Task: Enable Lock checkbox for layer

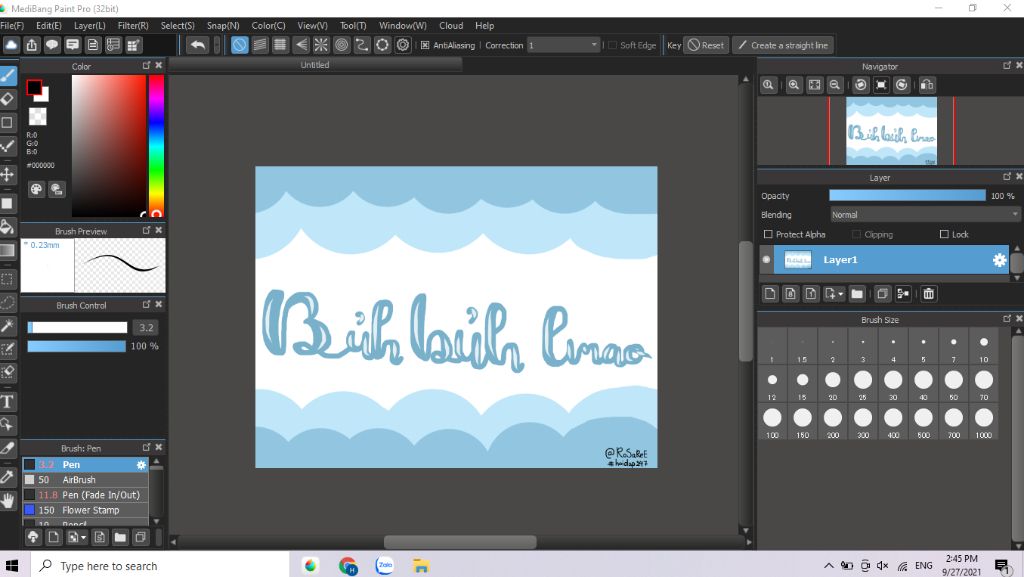Action: (944, 234)
